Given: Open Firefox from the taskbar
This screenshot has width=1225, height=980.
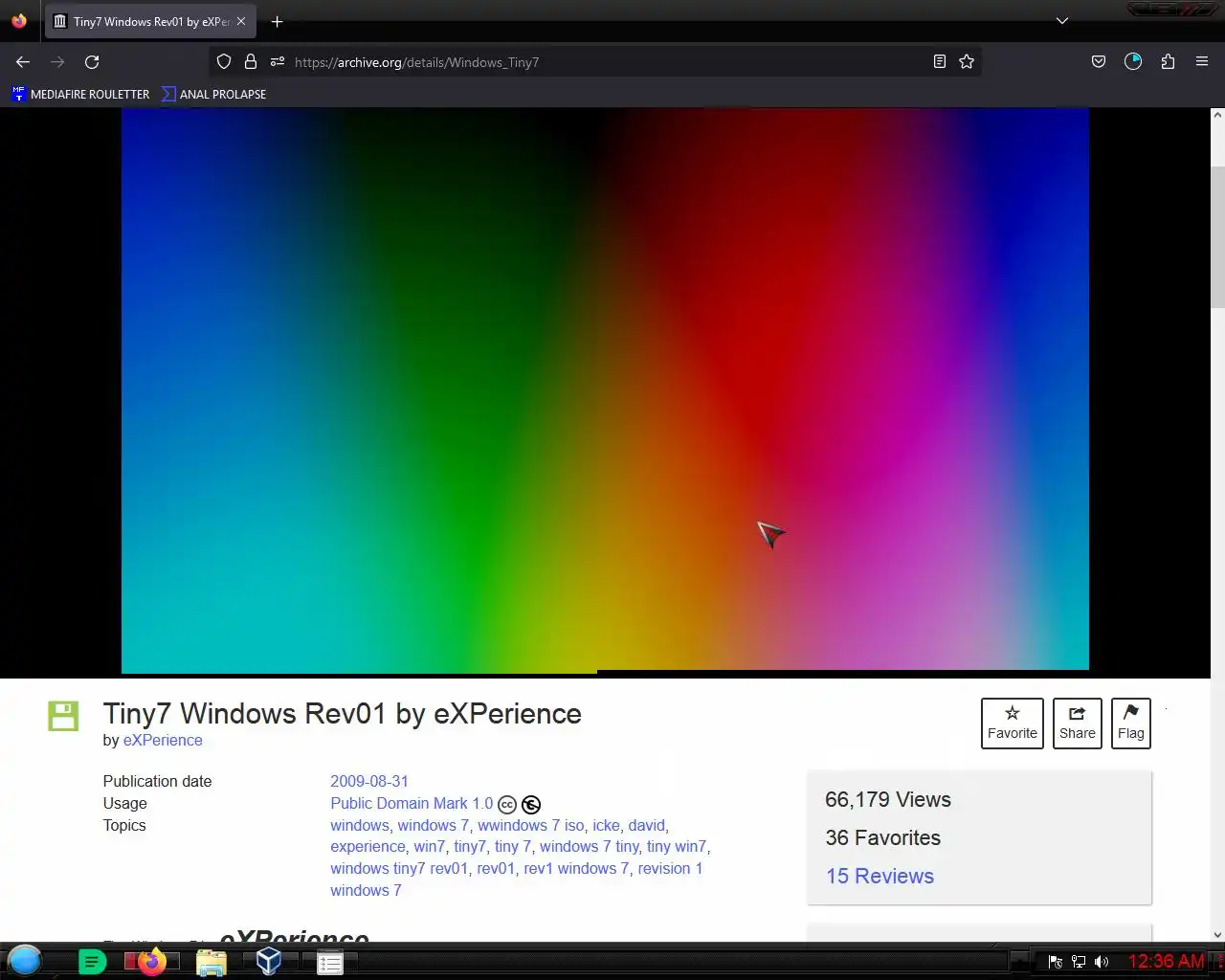Looking at the screenshot, I should tap(150, 961).
